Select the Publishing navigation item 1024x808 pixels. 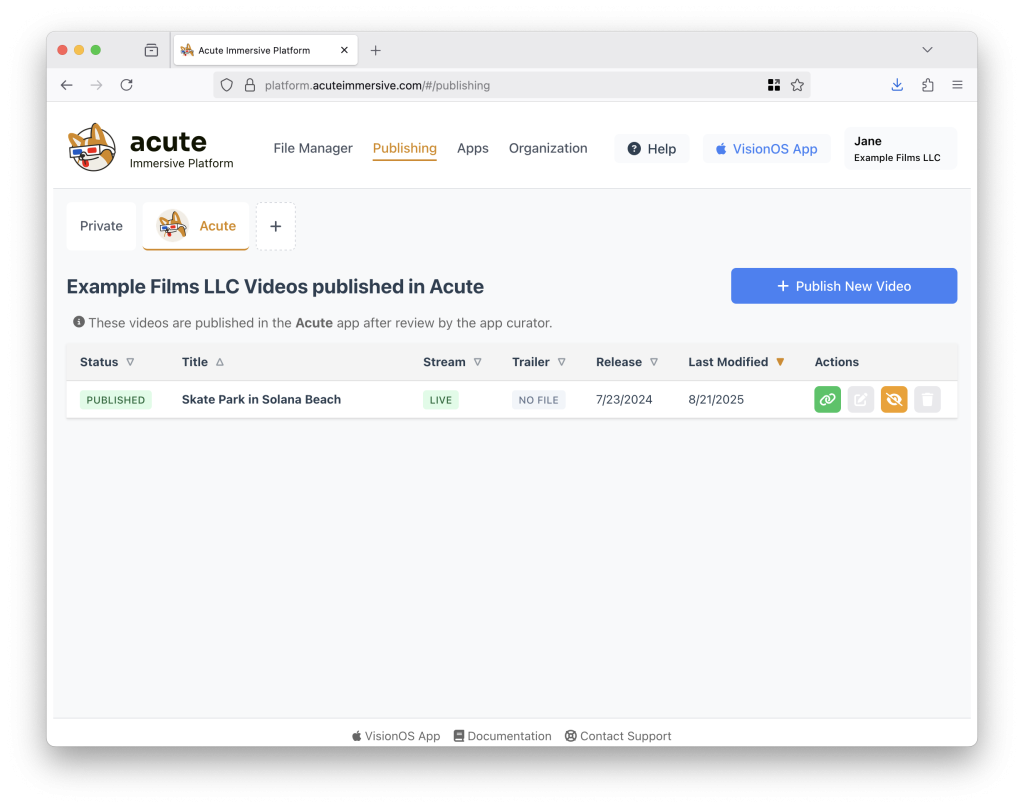coord(405,148)
